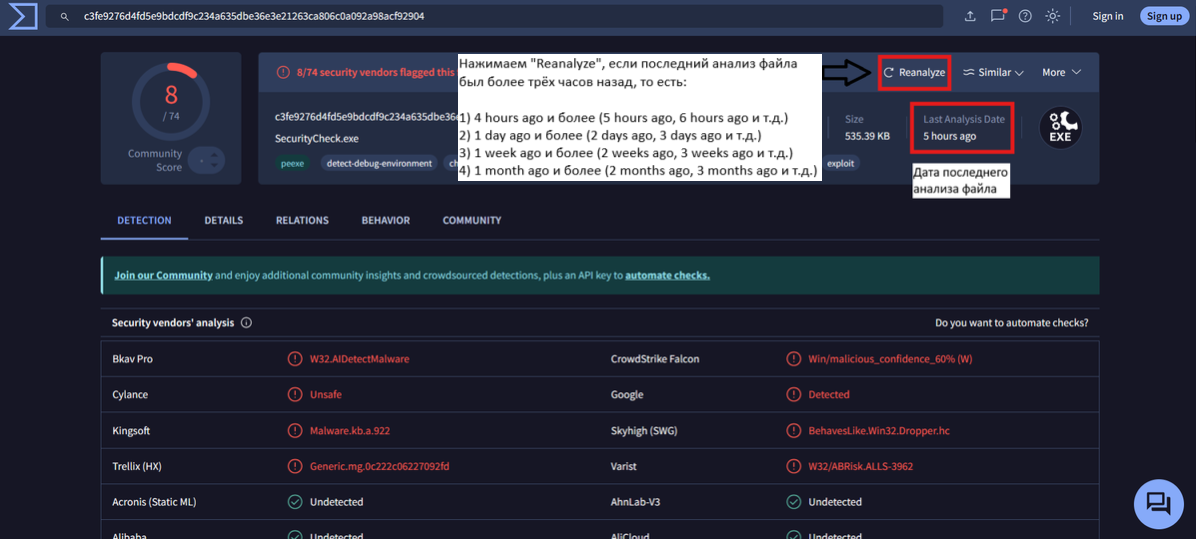Screen dimensions: 1196x539
Task: Open the chat bubble button
Action: [x=1159, y=504]
